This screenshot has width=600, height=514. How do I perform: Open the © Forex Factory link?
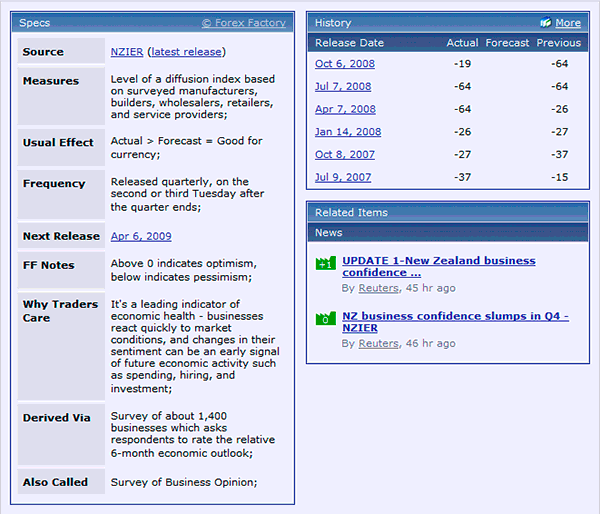tap(244, 23)
